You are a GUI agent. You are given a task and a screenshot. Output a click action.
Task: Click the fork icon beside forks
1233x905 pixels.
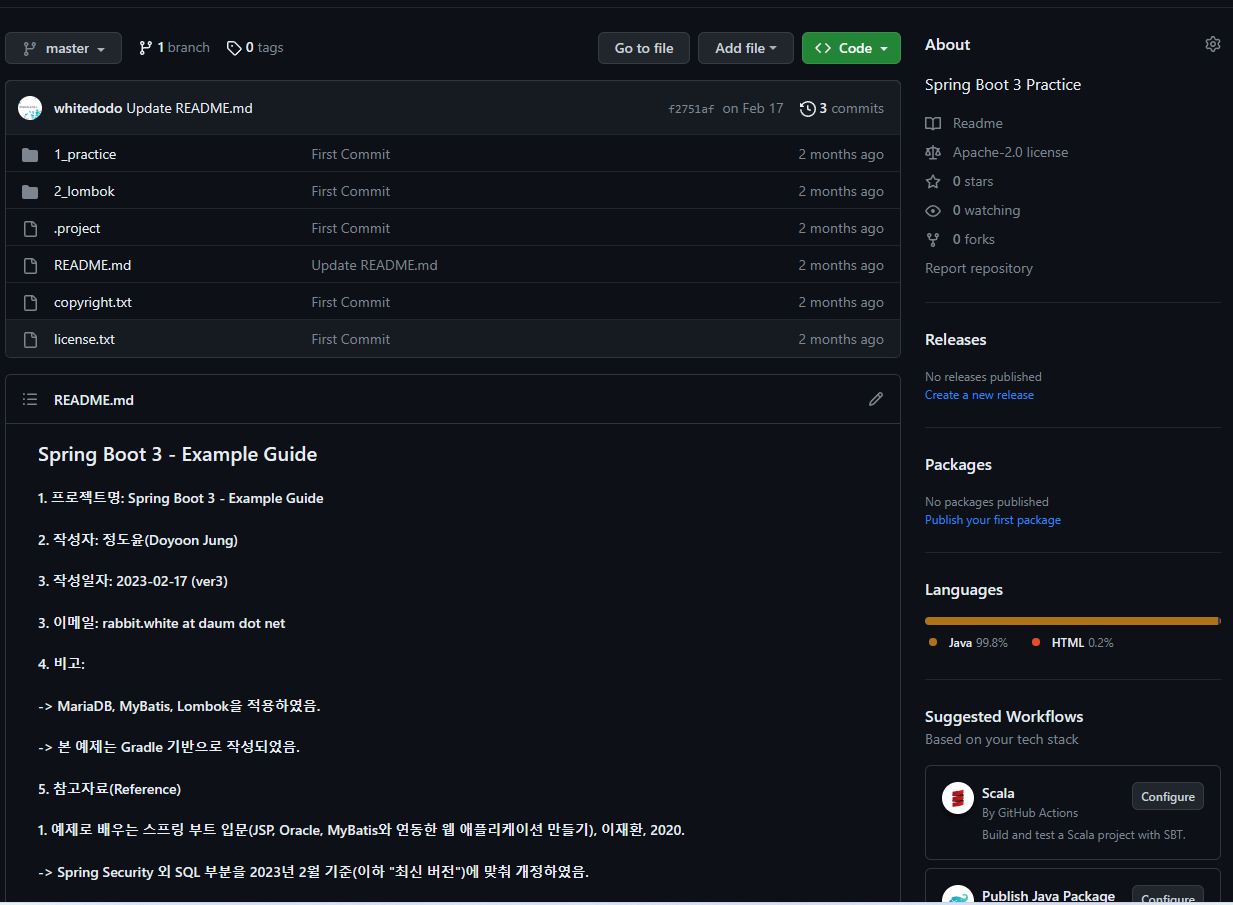[x=933, y=239]
